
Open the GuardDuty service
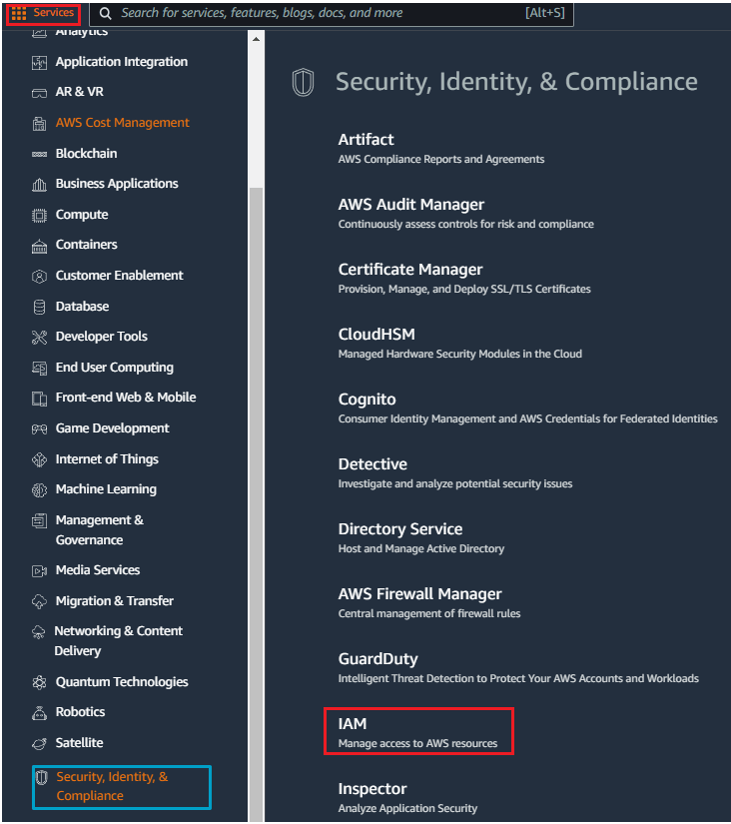(x=378, y=659)
